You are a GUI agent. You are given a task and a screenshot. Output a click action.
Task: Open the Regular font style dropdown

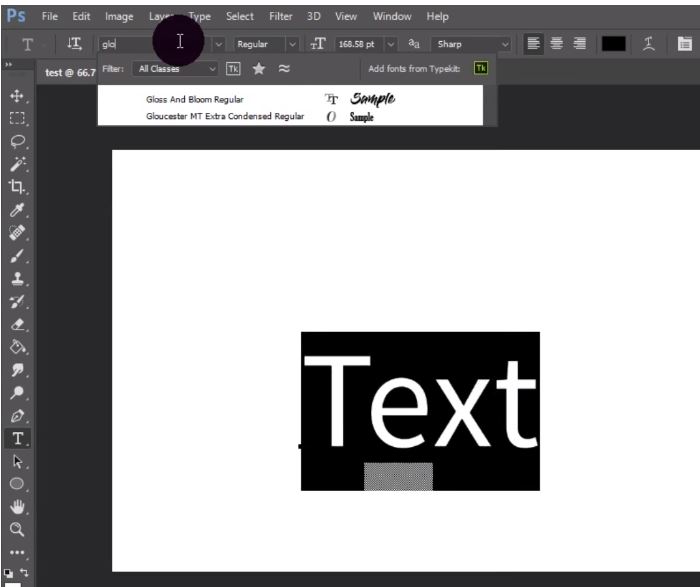coord(265,44)
